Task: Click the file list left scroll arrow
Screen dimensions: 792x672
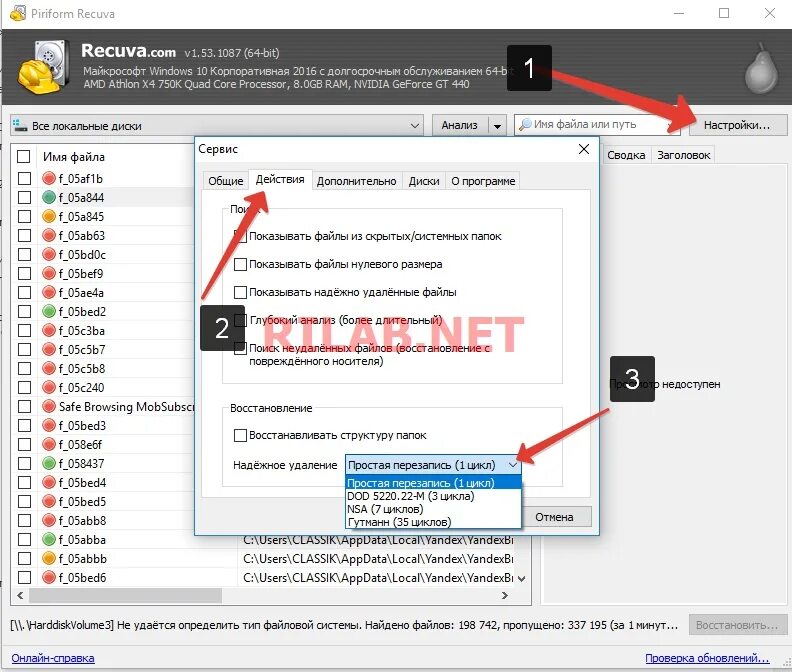Action: click(20, 596)
